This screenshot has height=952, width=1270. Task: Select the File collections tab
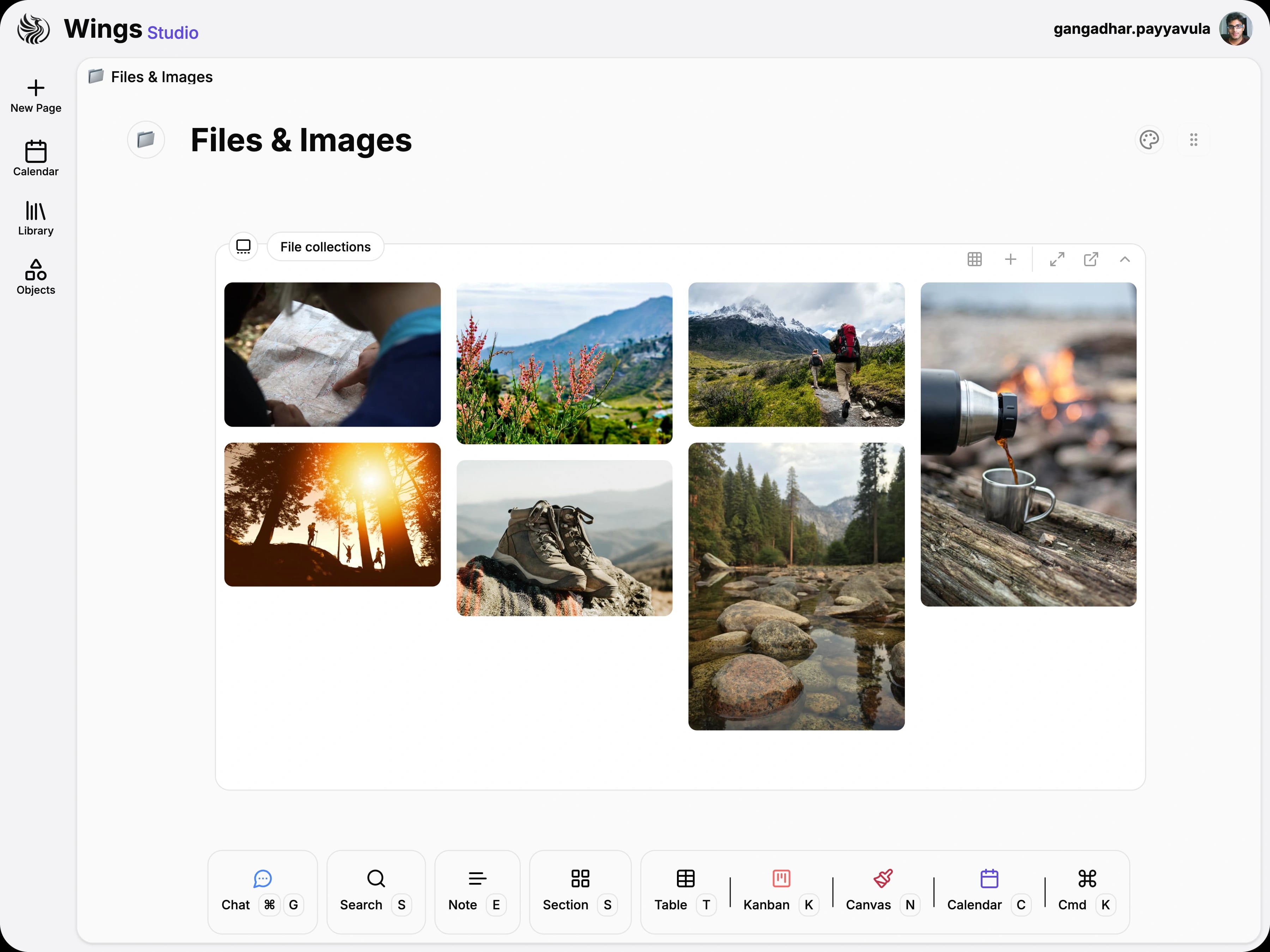326,246
